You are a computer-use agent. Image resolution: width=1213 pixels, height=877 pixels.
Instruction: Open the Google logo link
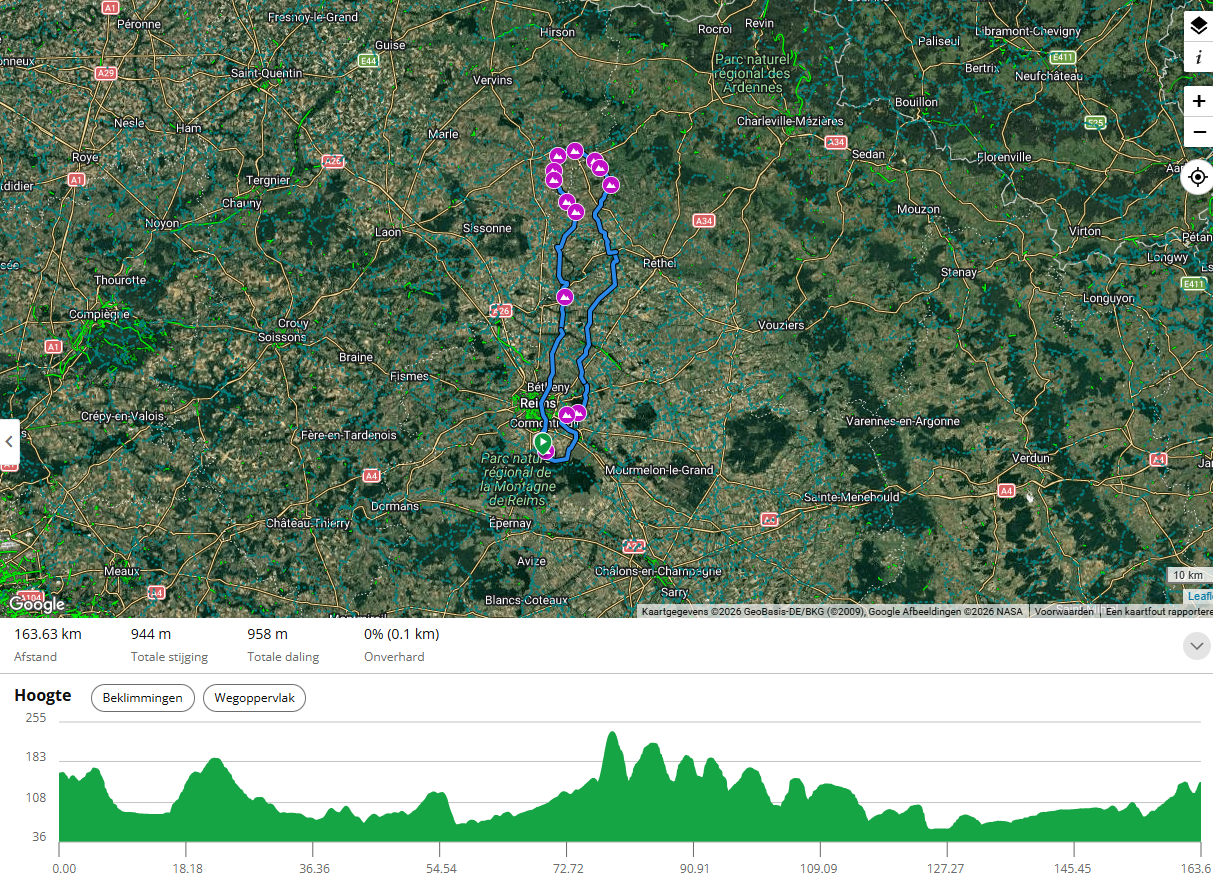pyautogui.click(x=37, y=604)
